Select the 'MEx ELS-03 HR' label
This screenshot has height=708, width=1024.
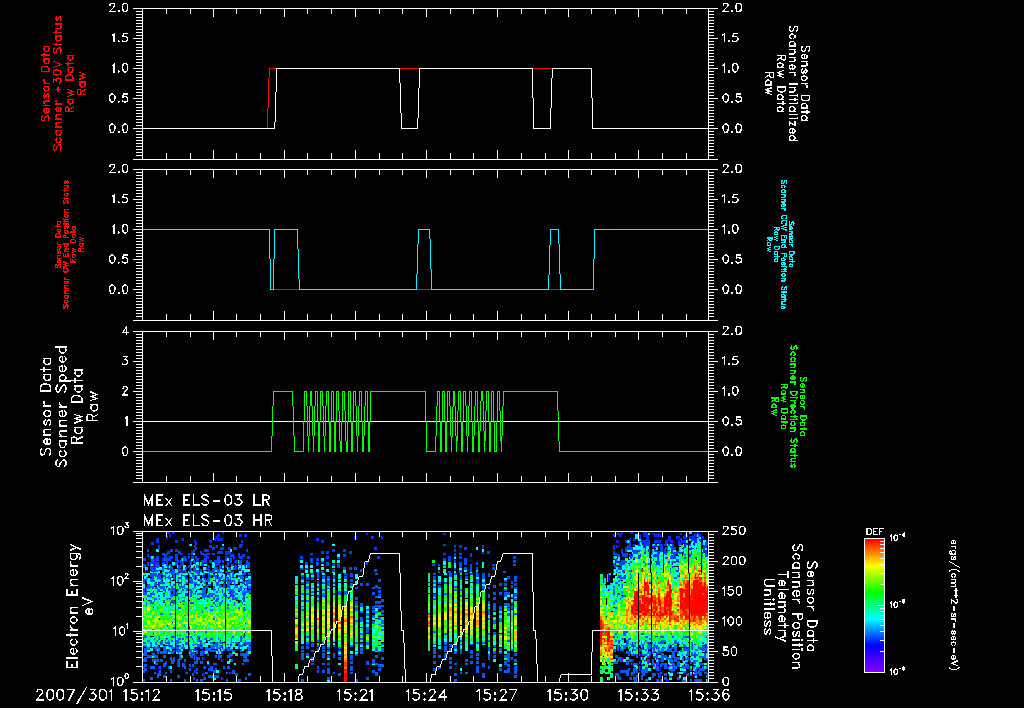pyautogui.click(x=208, y=521)
